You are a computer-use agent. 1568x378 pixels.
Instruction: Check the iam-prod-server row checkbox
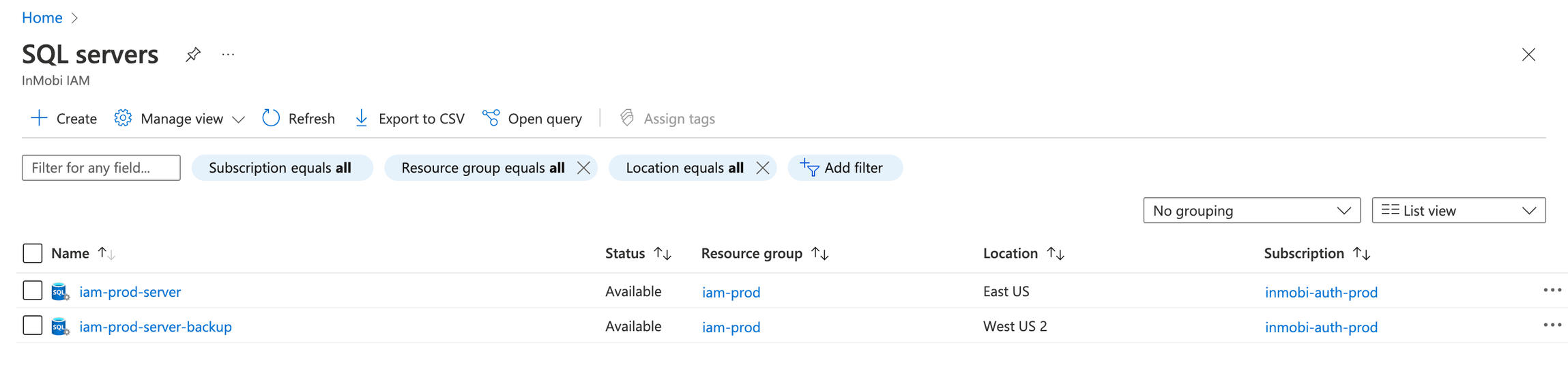[x=32, y=291]
